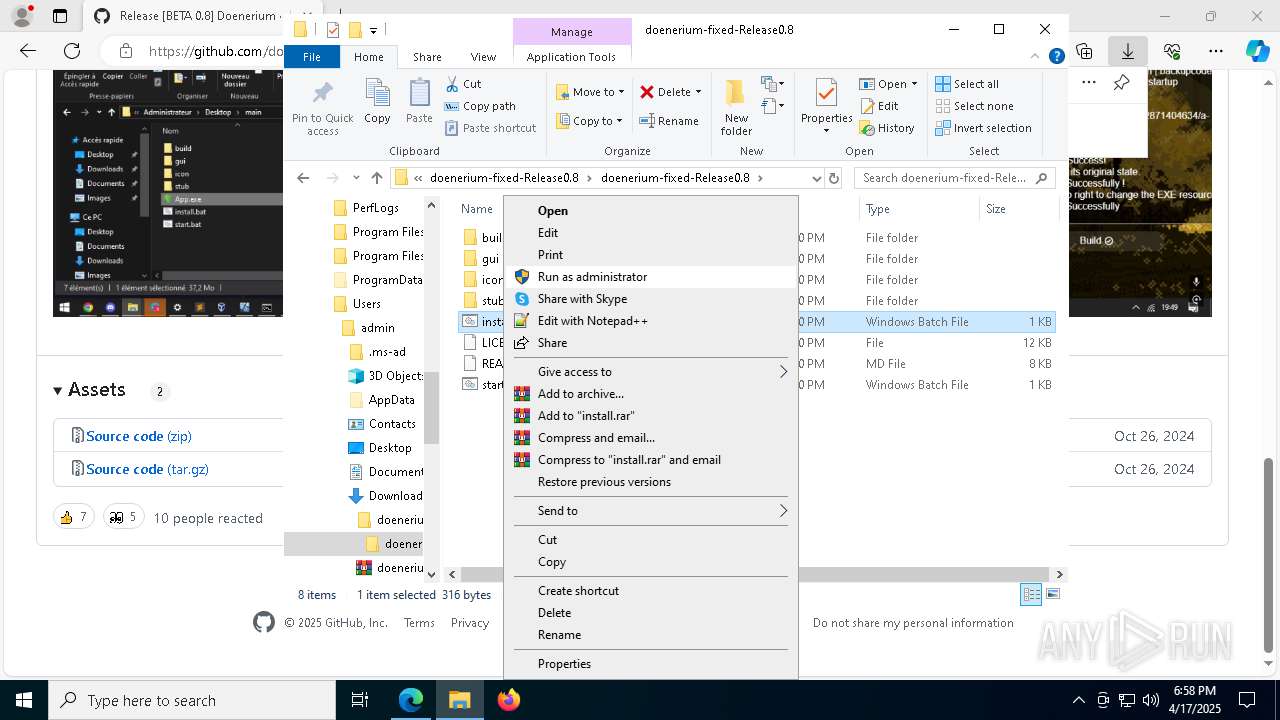
Task: Open the Move to dropdown
Action: [x=590, y=92]
